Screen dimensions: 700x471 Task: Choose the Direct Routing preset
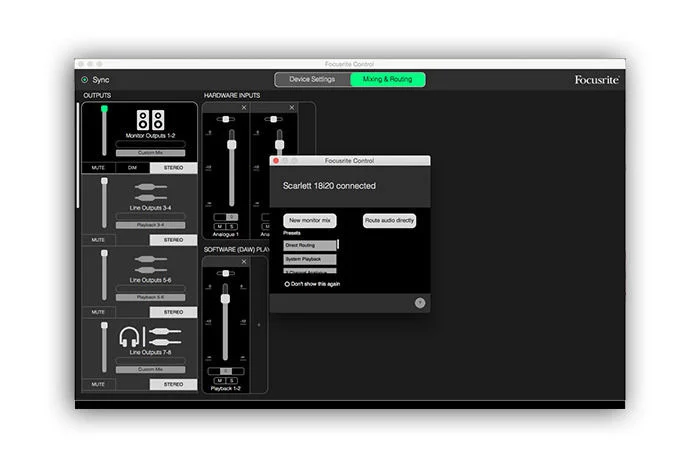point(310,245)
